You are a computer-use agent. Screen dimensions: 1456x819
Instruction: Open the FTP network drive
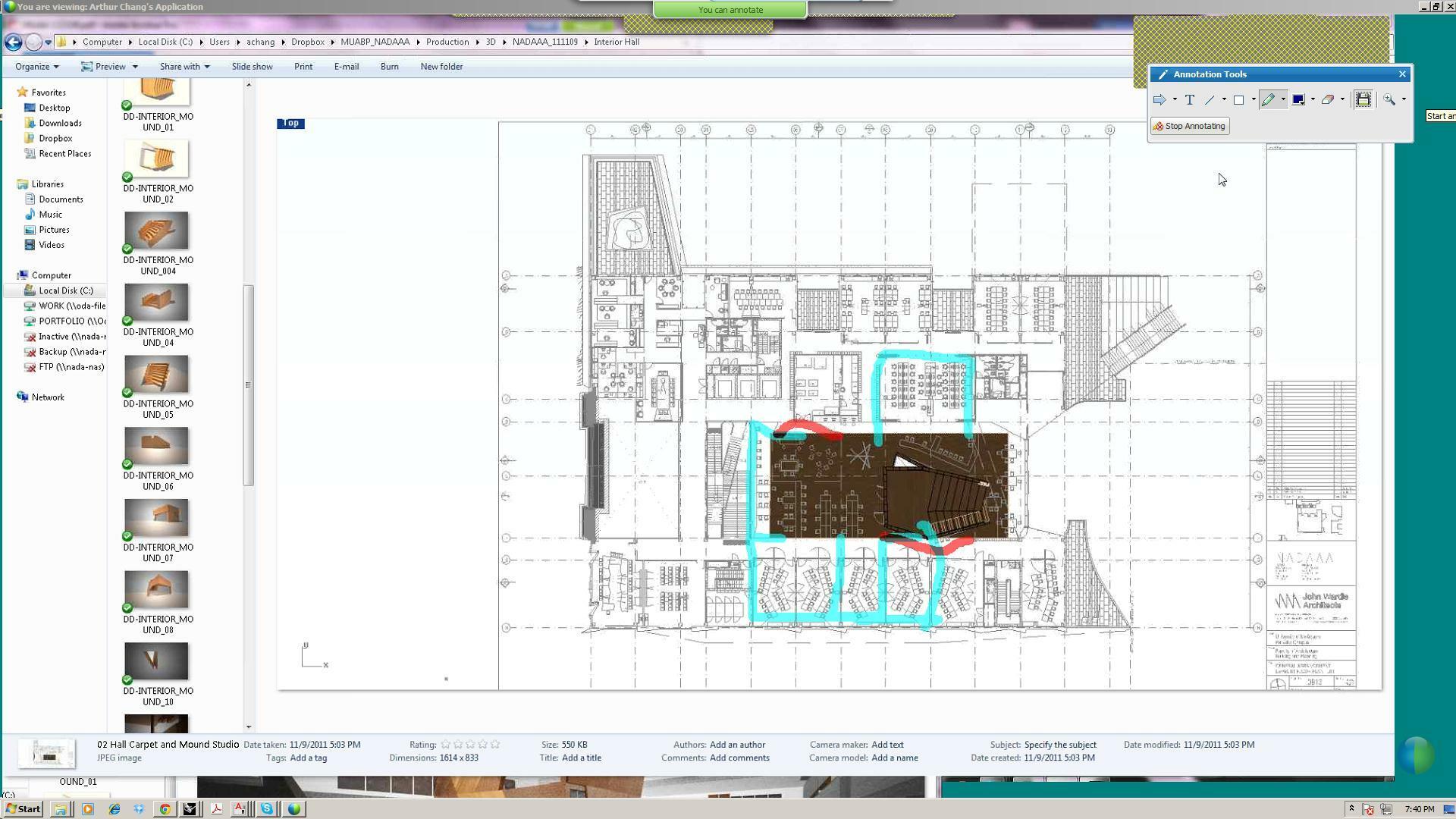[x=71, y=367]
